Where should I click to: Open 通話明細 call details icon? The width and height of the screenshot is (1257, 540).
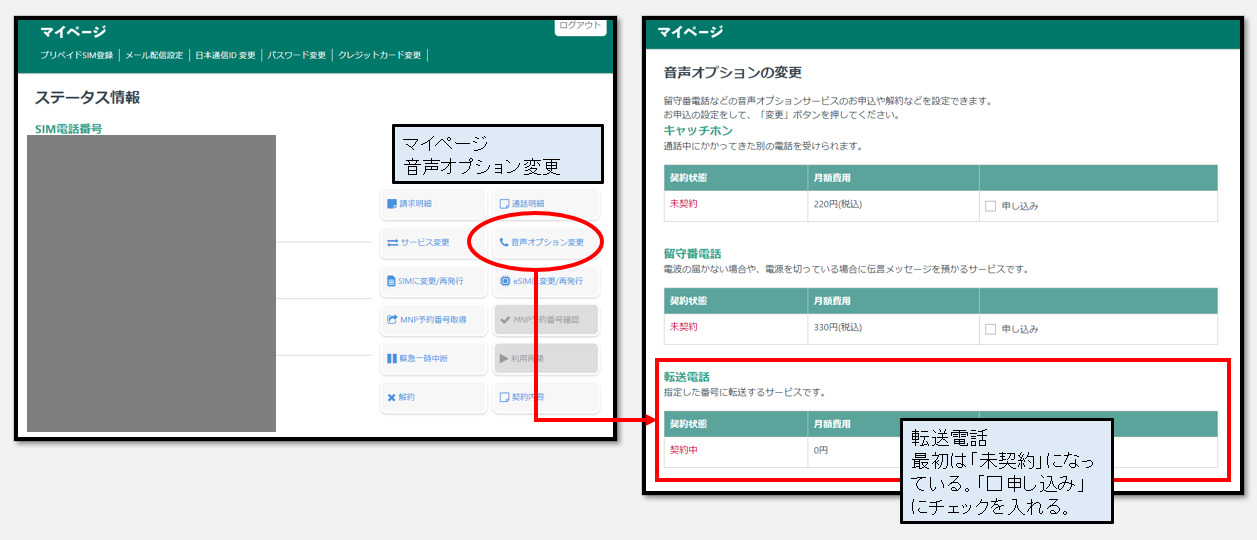point(505,204)
